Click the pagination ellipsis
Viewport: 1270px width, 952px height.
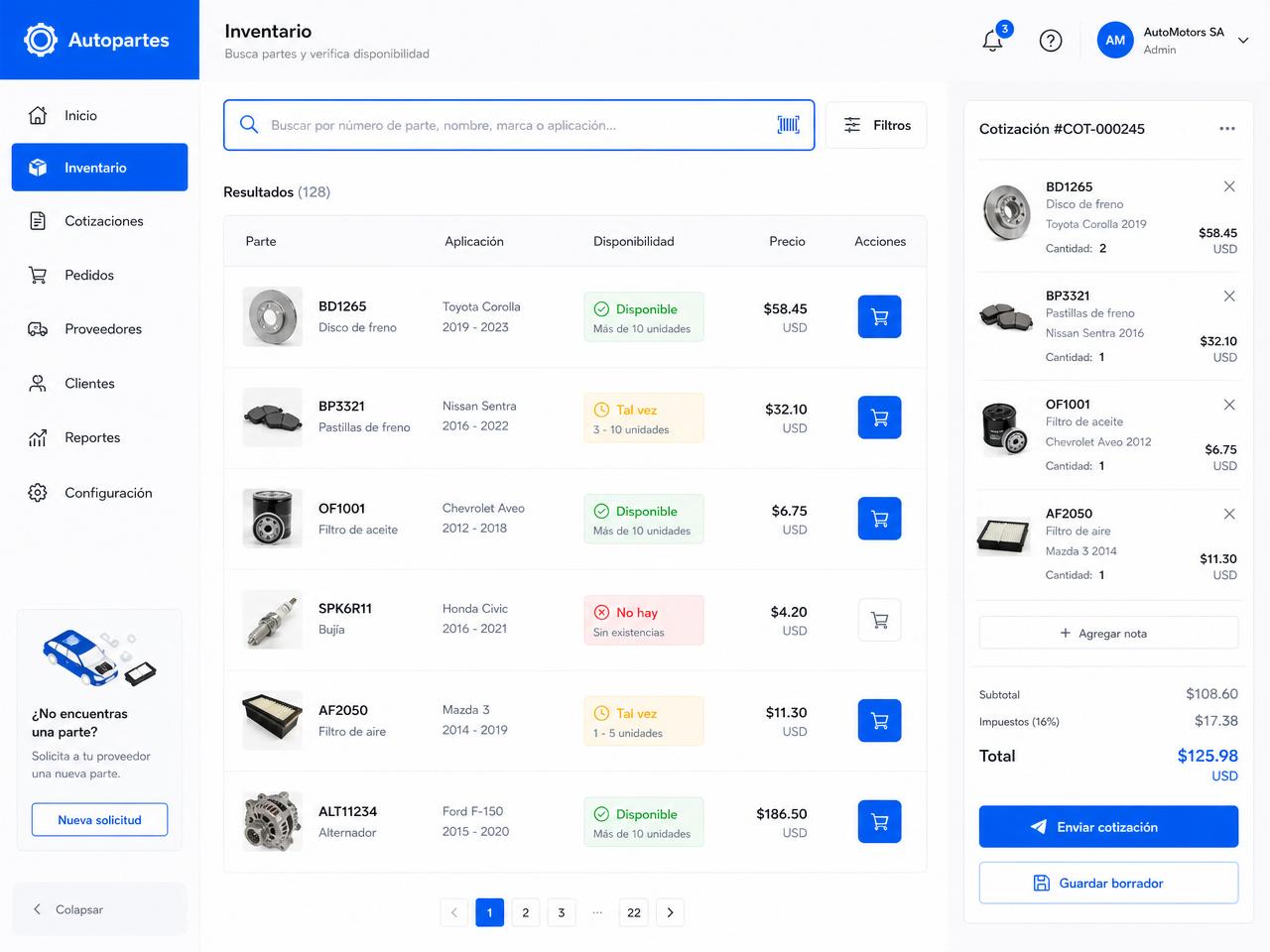pyautogui.click(x=597, y=911)
